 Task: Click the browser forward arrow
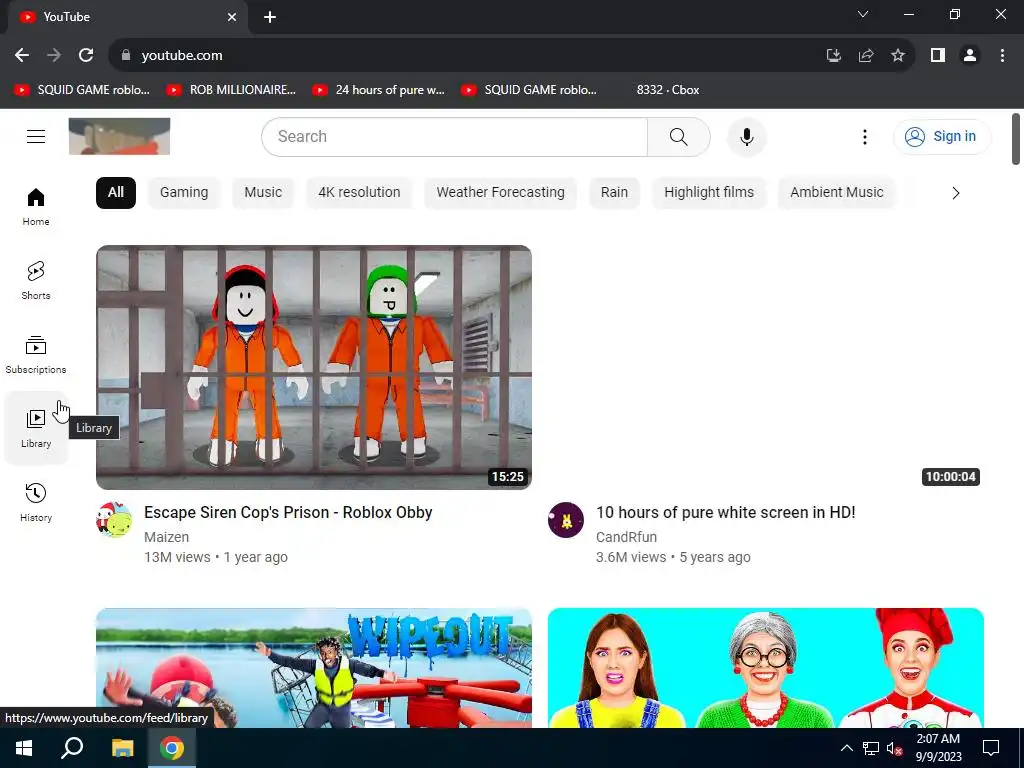tap(54, 56)
